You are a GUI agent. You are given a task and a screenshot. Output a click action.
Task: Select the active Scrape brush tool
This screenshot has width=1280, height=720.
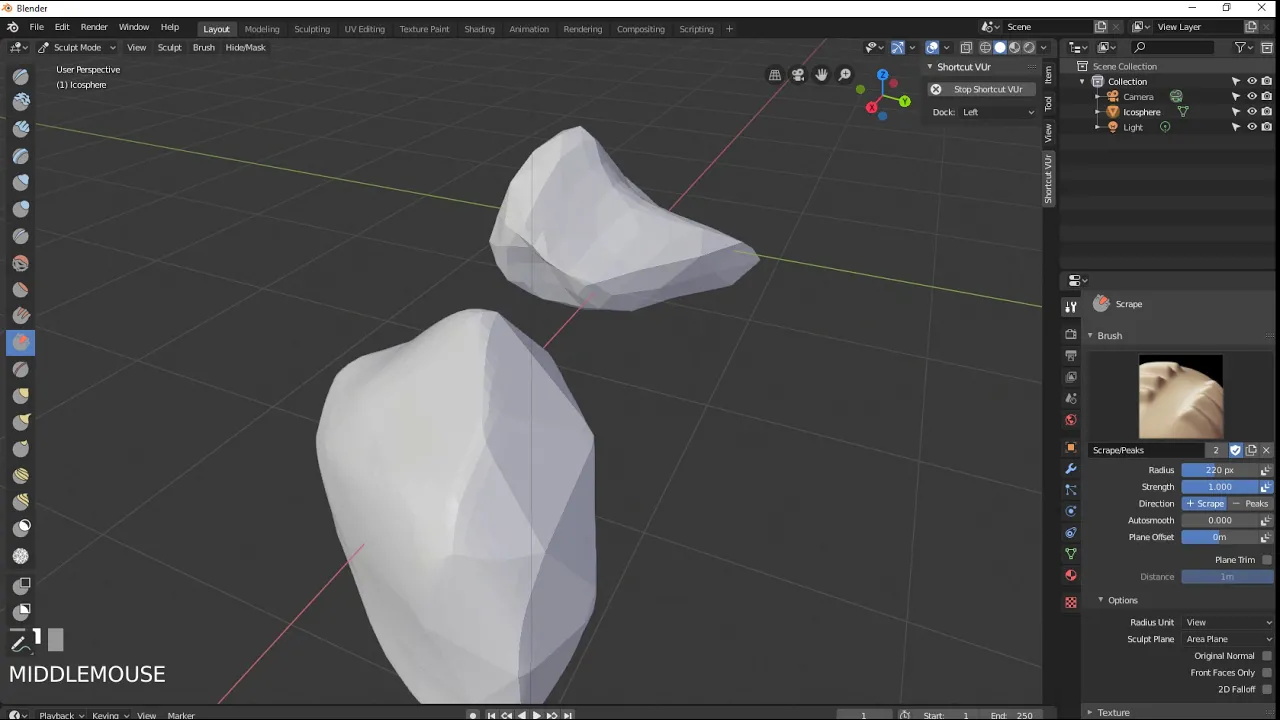tap(21, 343)
